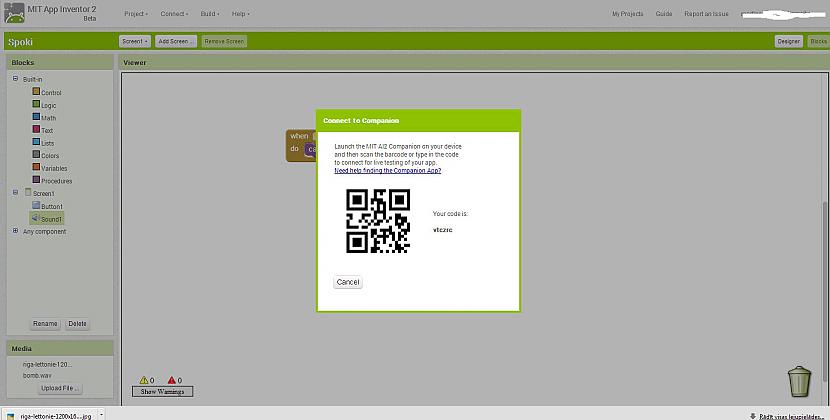Click the riga-lettonie media file
The height and width of the screenshot is (420, 830).
47,364
